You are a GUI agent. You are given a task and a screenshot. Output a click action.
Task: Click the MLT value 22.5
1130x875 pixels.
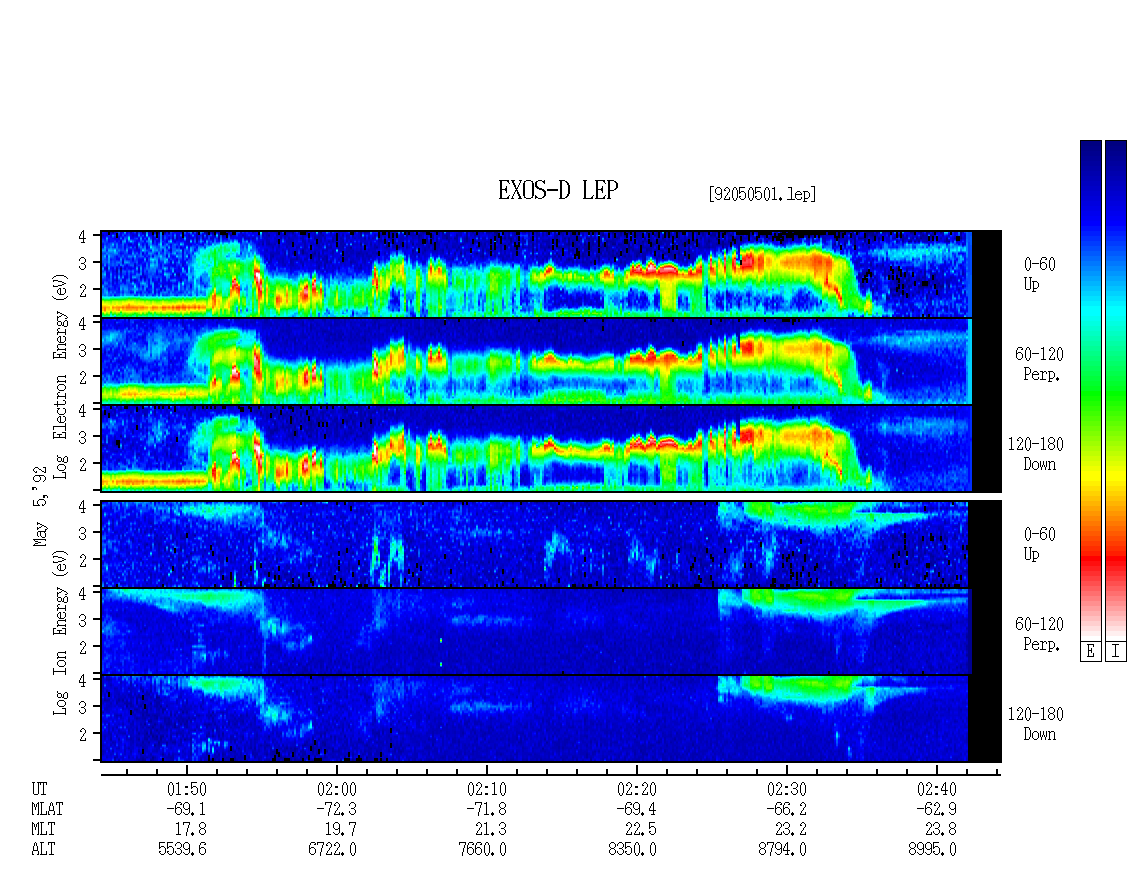click(x=640, y=830)
